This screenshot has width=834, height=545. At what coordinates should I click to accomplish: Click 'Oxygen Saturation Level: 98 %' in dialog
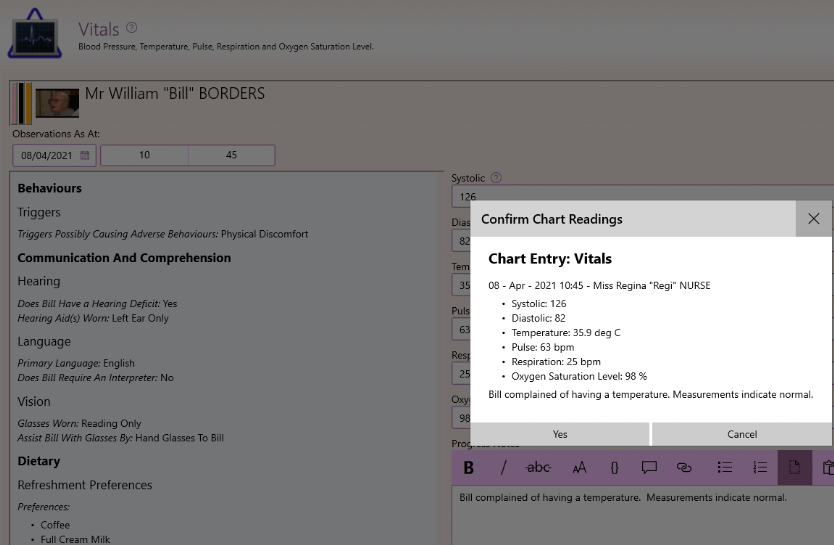coord(579,376)
